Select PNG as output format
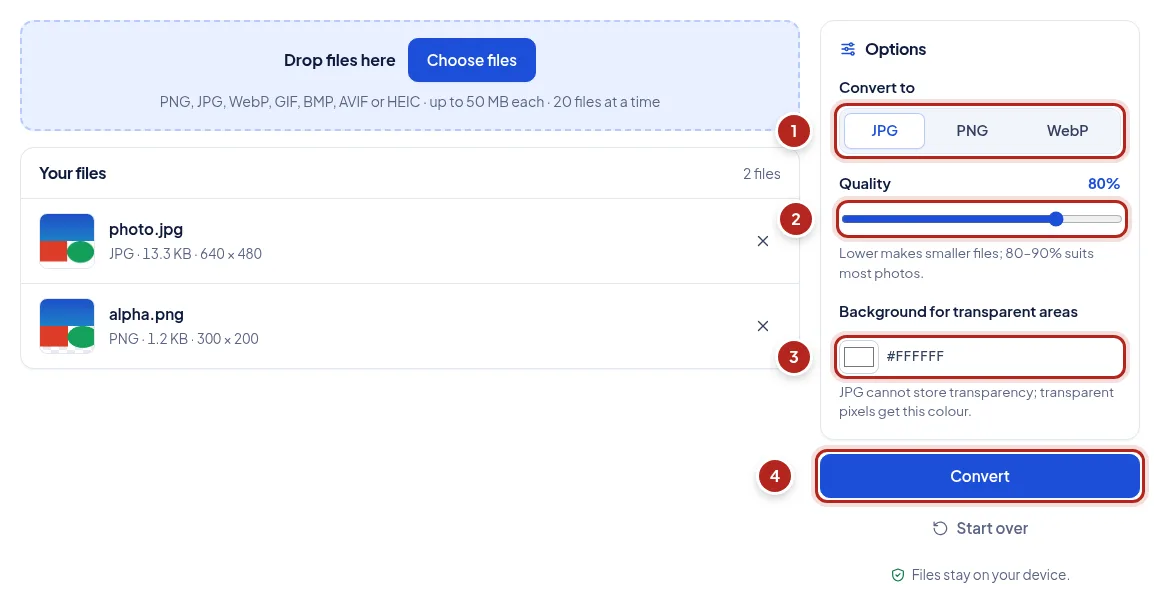 coord(971,131)
